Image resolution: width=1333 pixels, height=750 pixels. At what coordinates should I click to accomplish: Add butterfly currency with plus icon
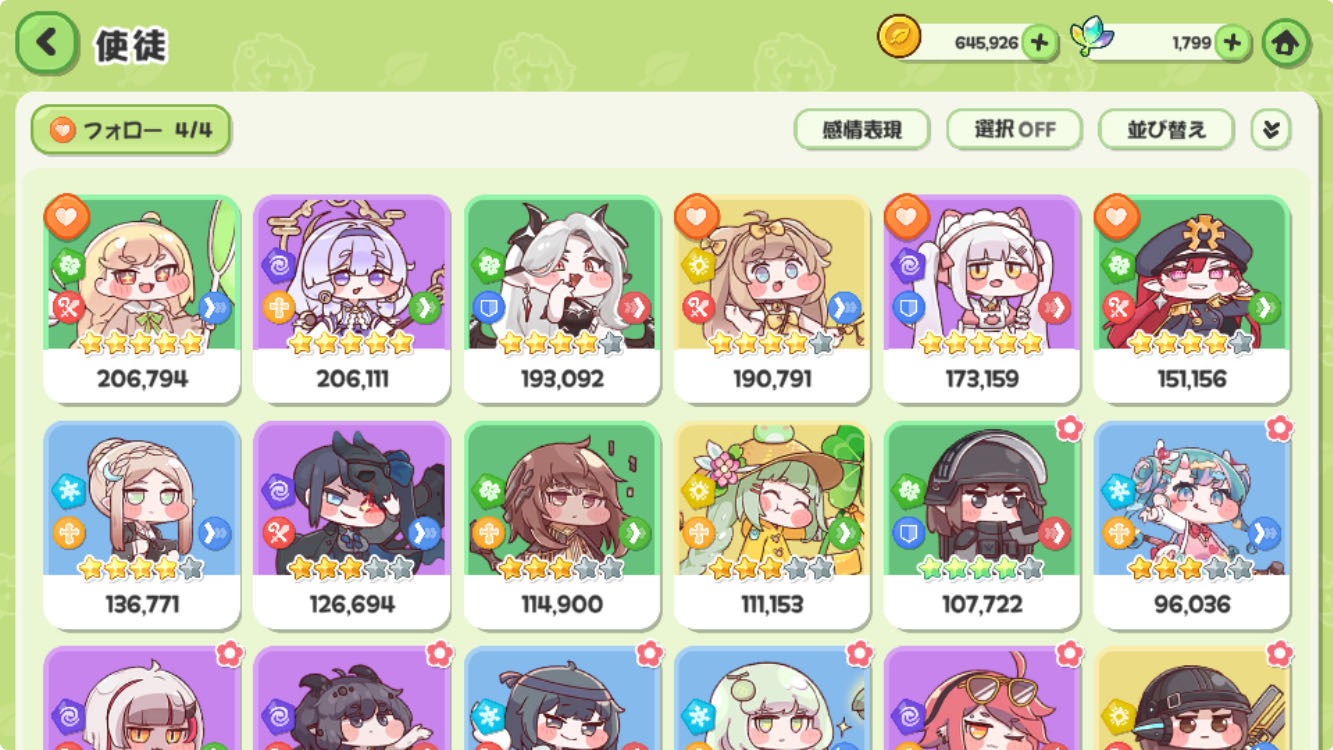pos(1232,43)
